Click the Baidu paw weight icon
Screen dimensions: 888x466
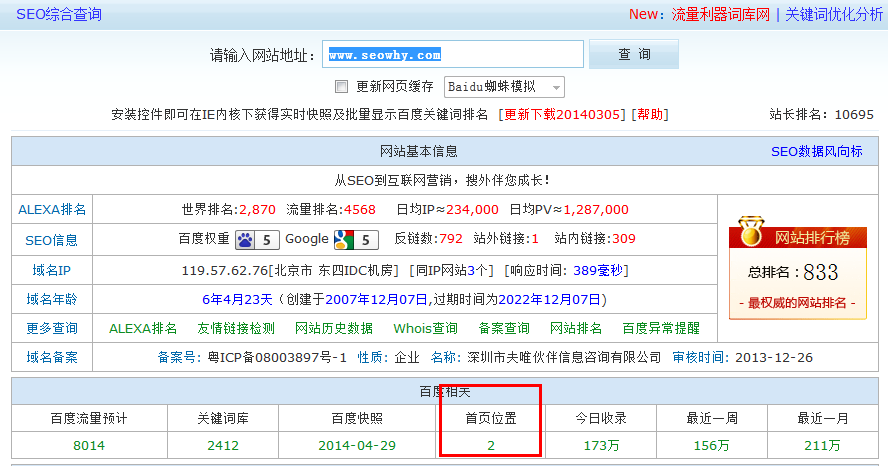click(x=247, y=239)
